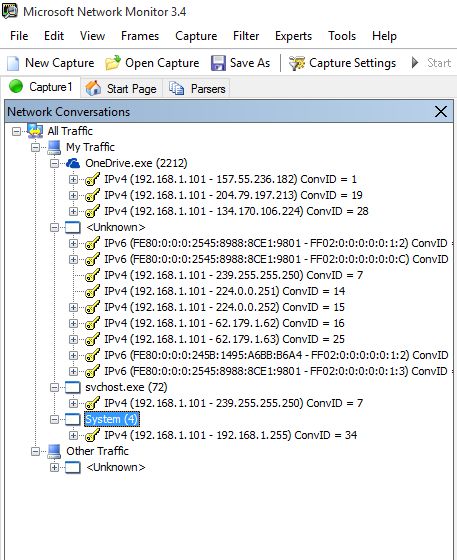Image resolution: width=457 pixels, height=560 pixels.
Task: Select svchost conversation 239.255.255.250
Action: click(x=233, y=404)
